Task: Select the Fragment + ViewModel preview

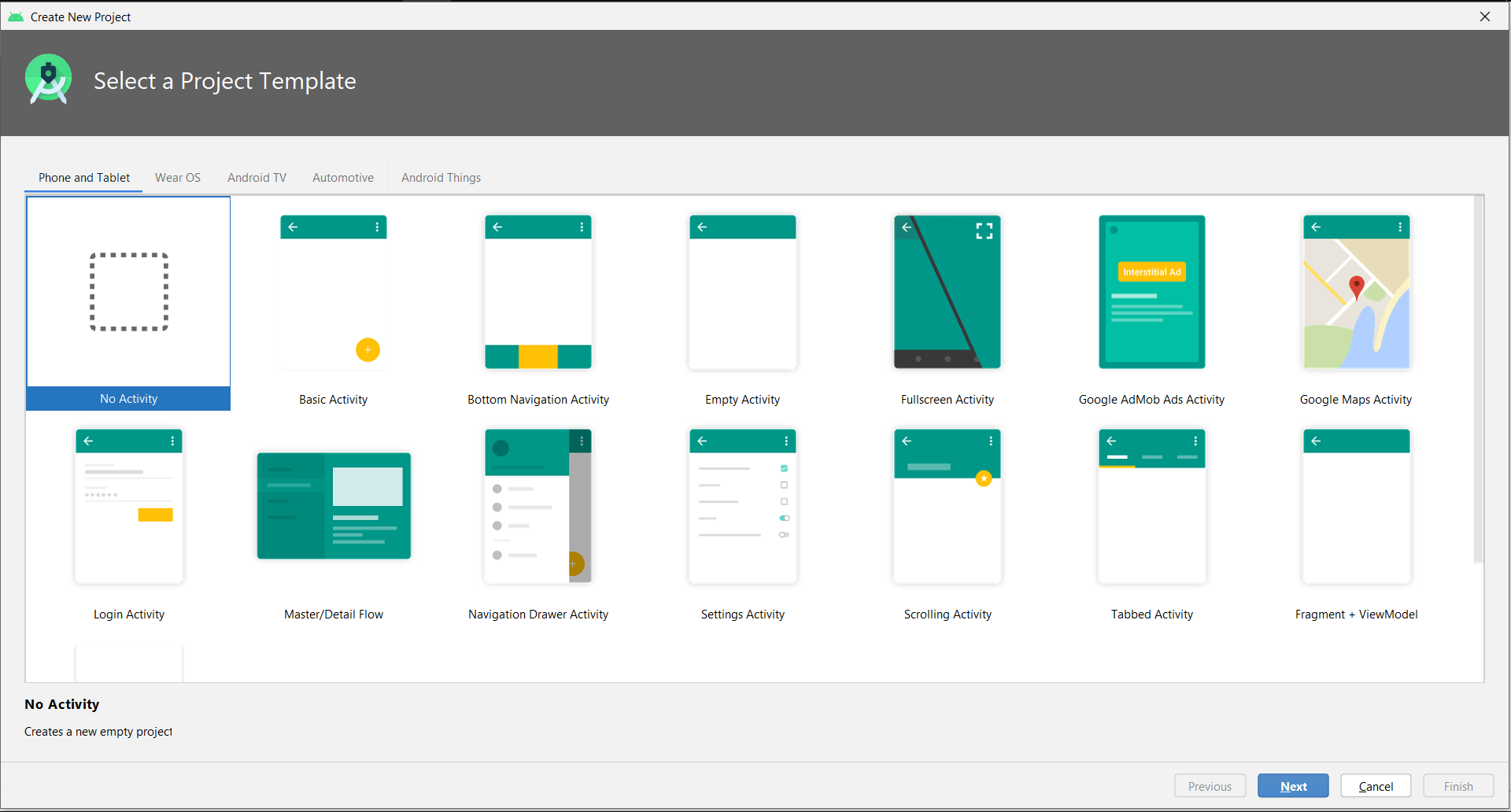Action: tap(1357, 506)
